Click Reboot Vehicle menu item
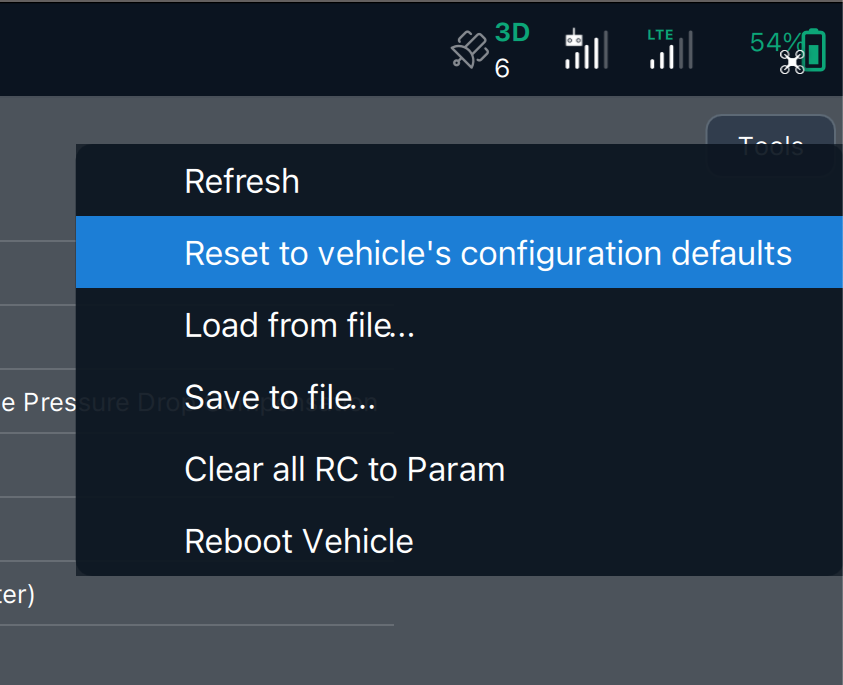The height and width of the screenshot is (685, 843). (298, 541)
